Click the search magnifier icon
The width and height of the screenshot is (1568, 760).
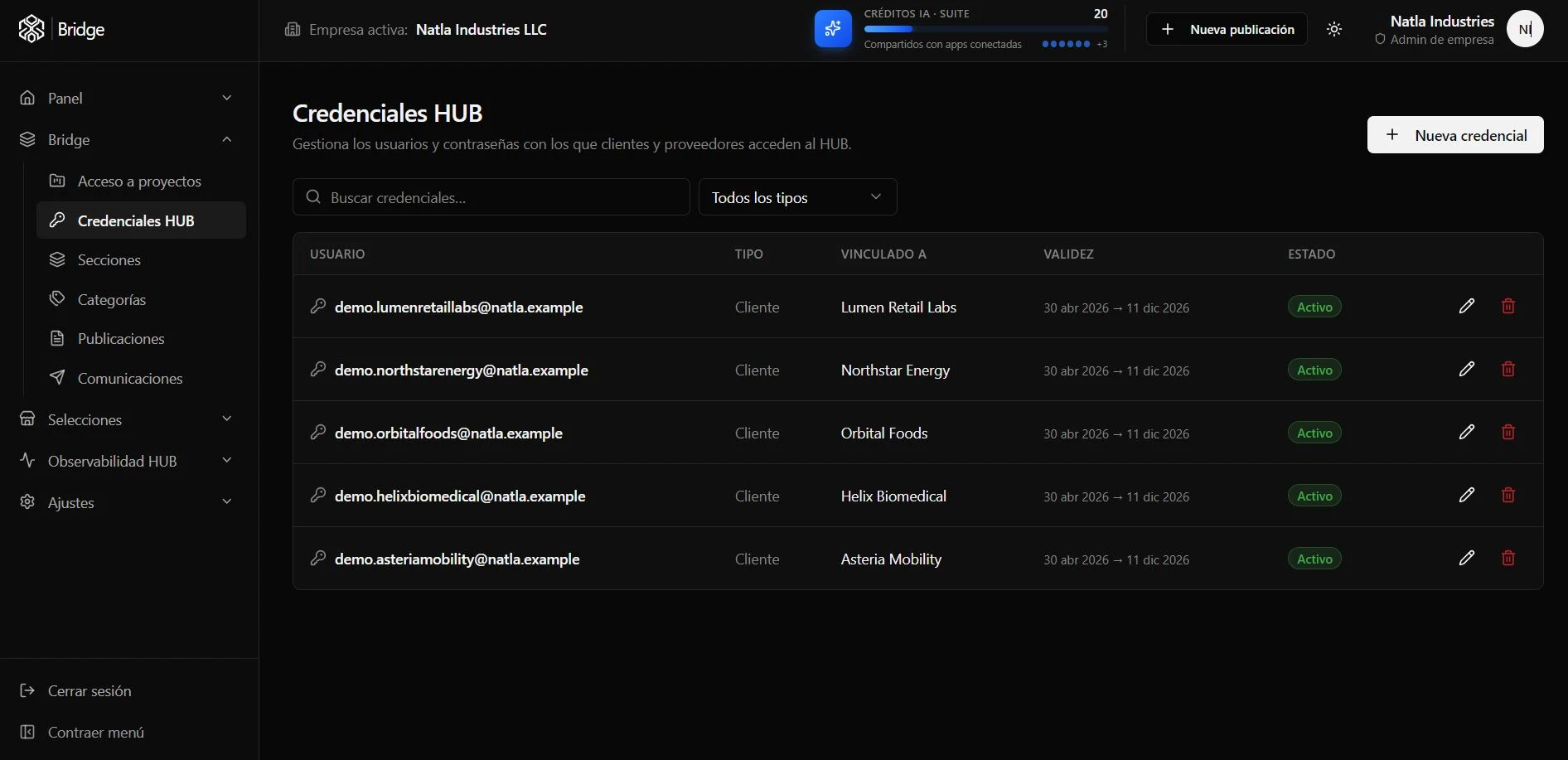[x=313, y=196]
